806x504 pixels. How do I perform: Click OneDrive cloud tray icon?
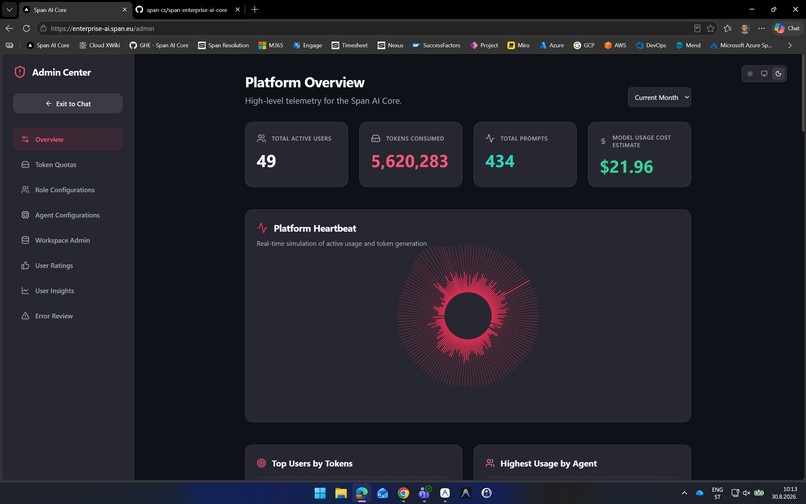pyautogui.click(x=700, y=493)
